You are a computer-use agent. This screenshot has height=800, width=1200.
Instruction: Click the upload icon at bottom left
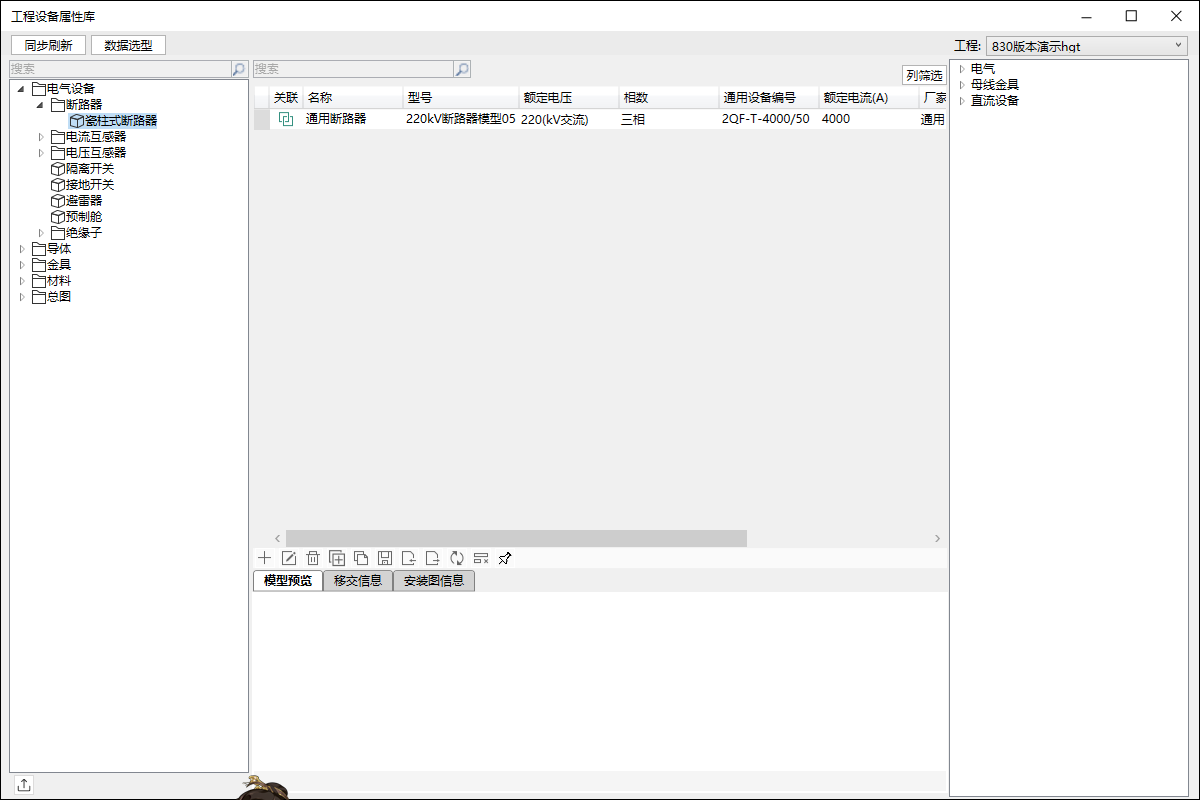click(24, 785)
